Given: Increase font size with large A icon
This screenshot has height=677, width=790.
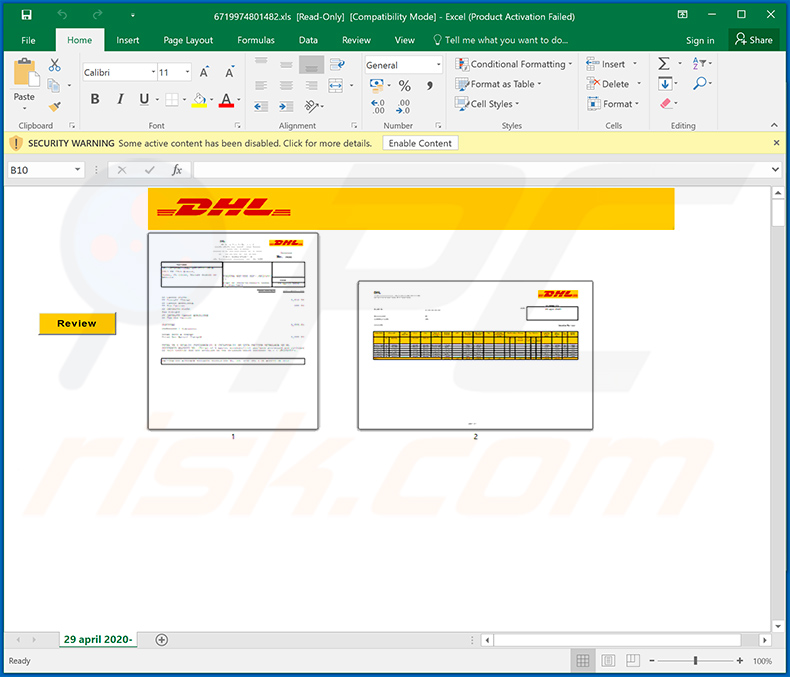Looking at the screenshot, I should (x=204, y=73).
